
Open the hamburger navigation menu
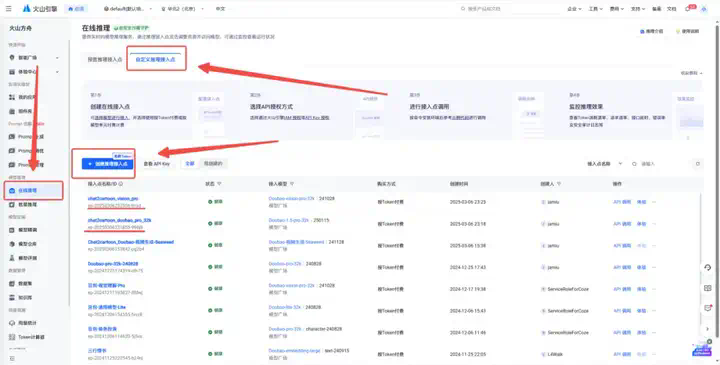tap(9, 9)
